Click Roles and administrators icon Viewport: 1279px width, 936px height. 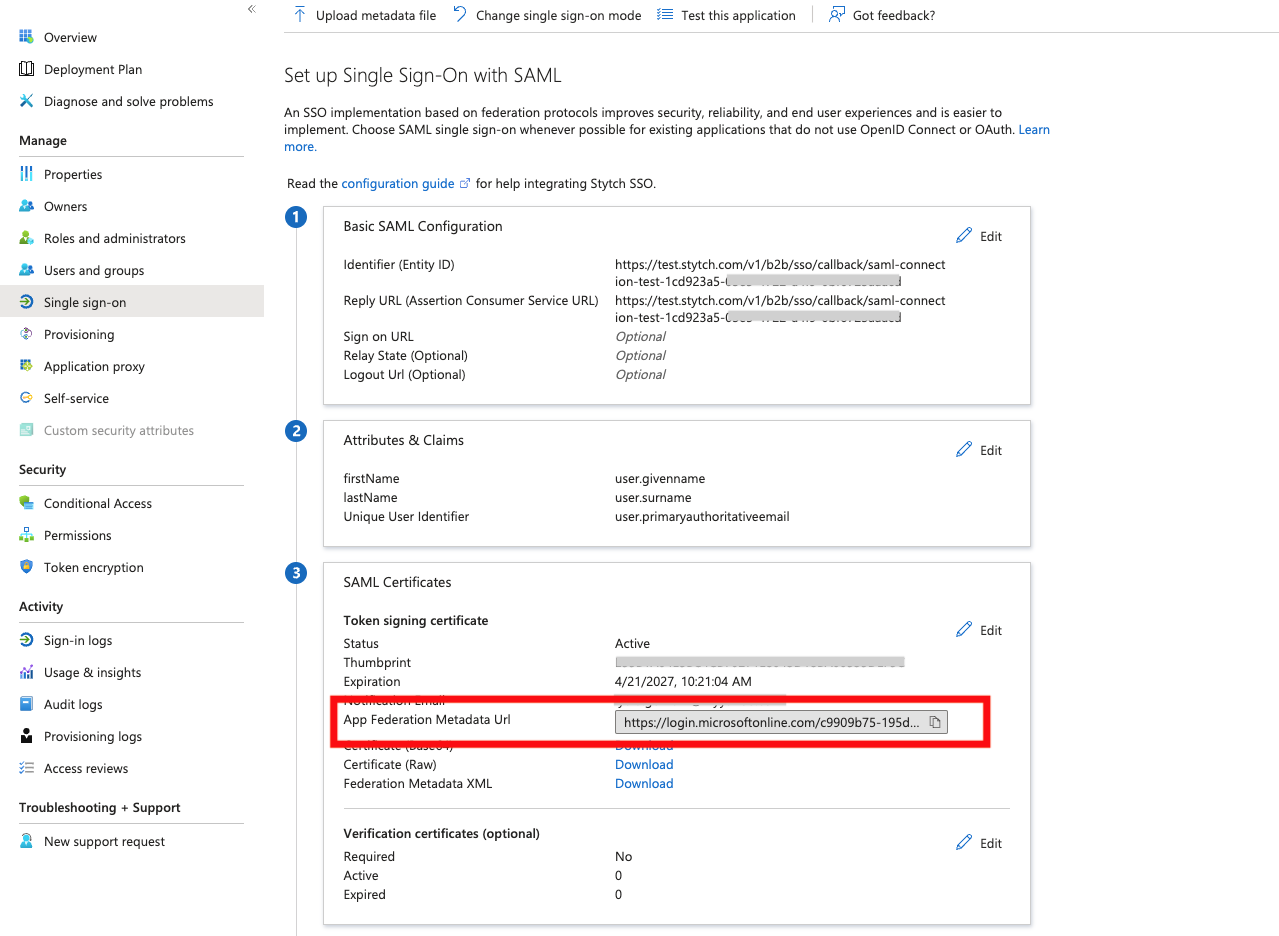click(26, 238)
